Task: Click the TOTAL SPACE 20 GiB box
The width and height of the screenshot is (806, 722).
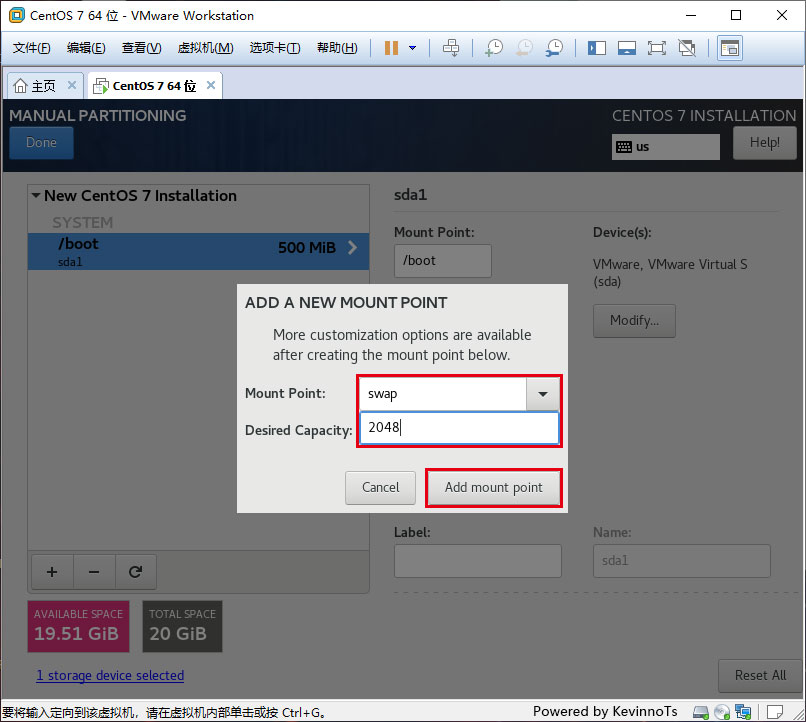Action: [182, 626]
